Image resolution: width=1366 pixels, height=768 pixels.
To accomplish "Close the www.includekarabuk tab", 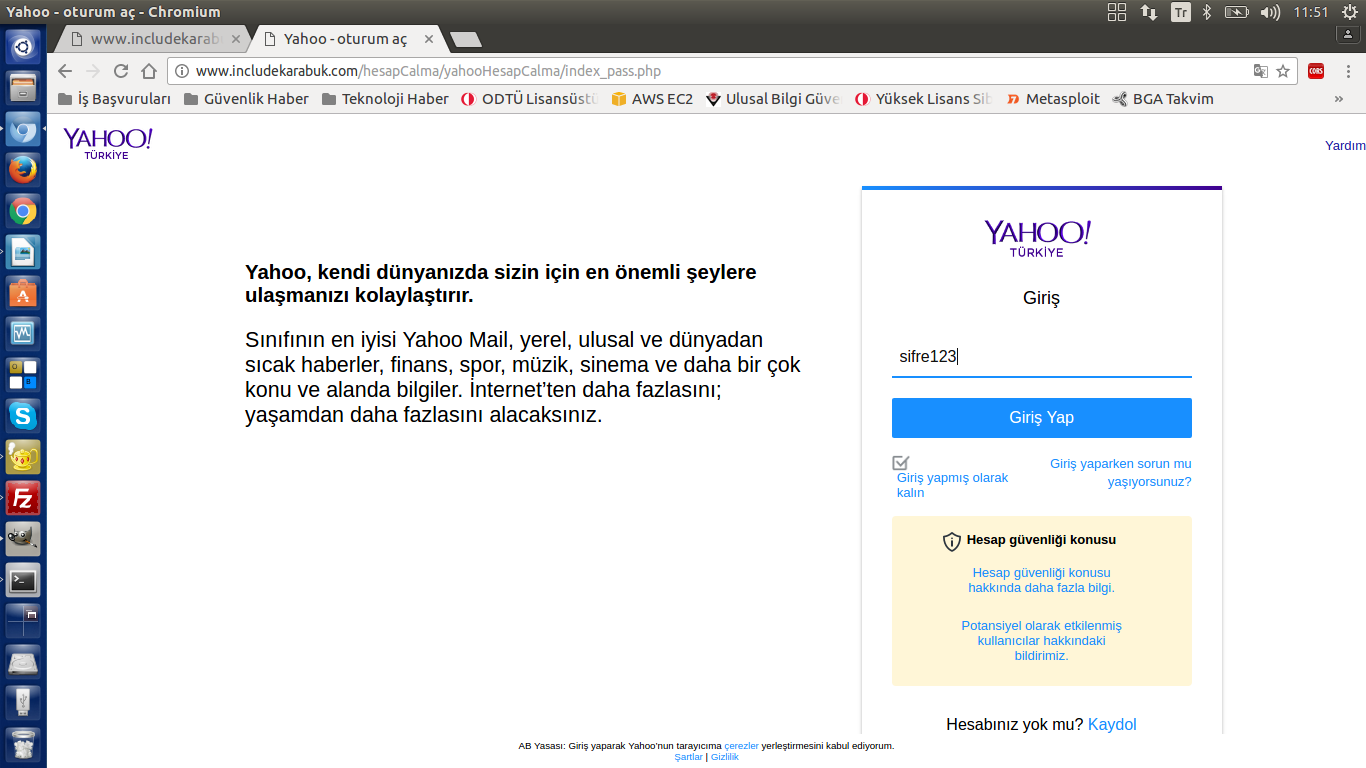I will pos(236,39).
